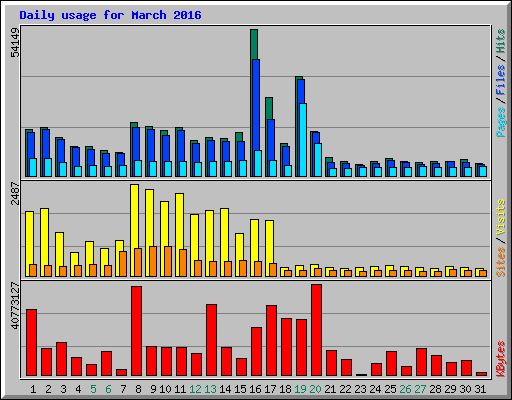
Task: Select the tallest green Hits bar for day 16
Action: pos(254,44)
